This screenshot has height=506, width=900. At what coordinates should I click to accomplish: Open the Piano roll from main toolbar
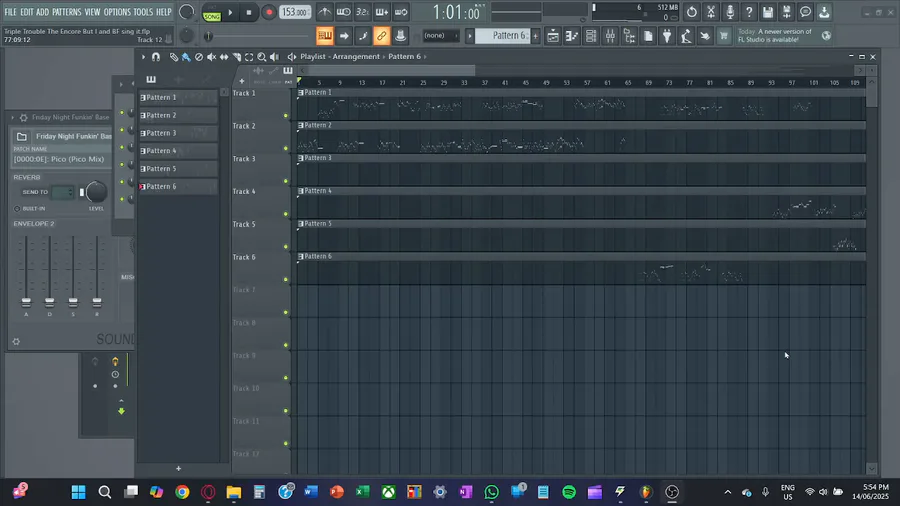tap(572, 36)
